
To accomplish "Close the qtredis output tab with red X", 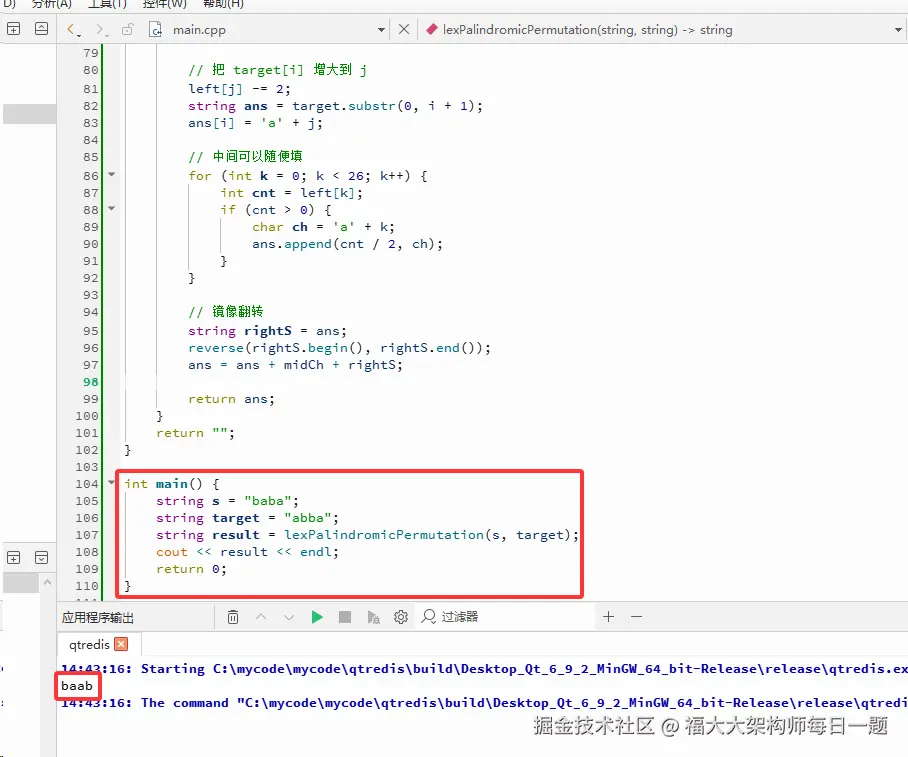I will (x=121, y=644).
